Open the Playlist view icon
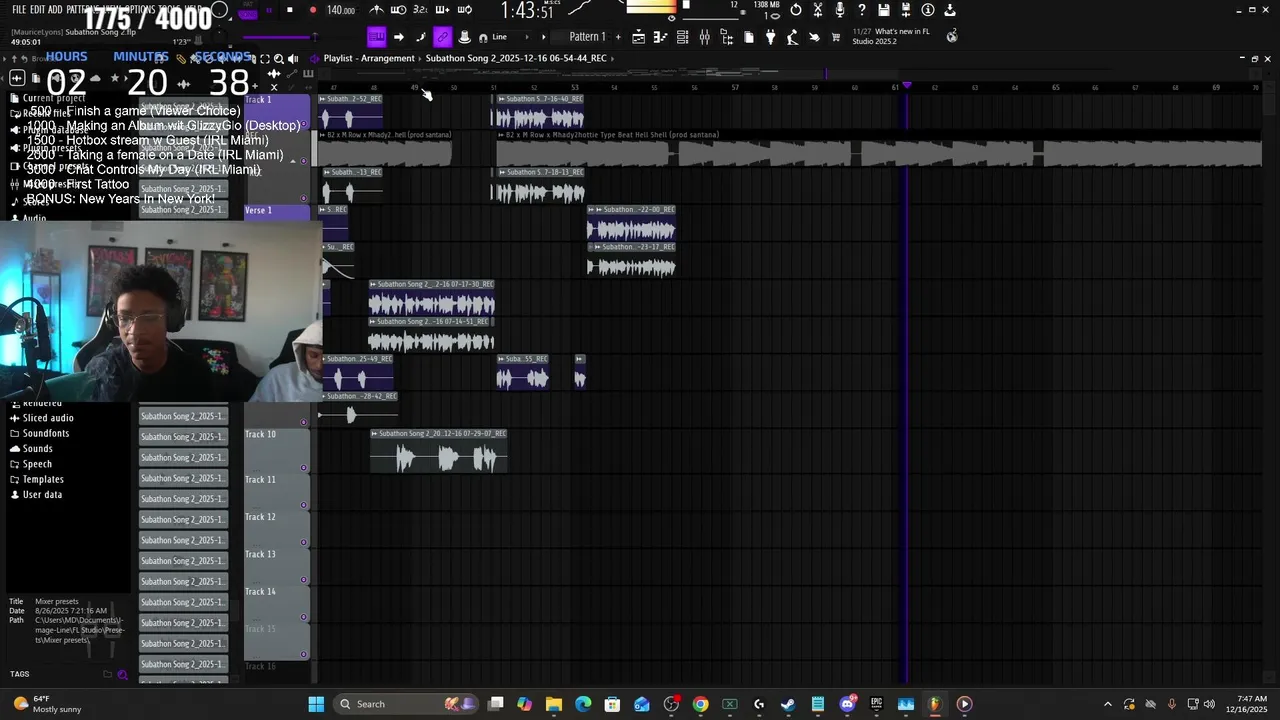The width and height of the screenshot is (1280, 720). (638, 37)
